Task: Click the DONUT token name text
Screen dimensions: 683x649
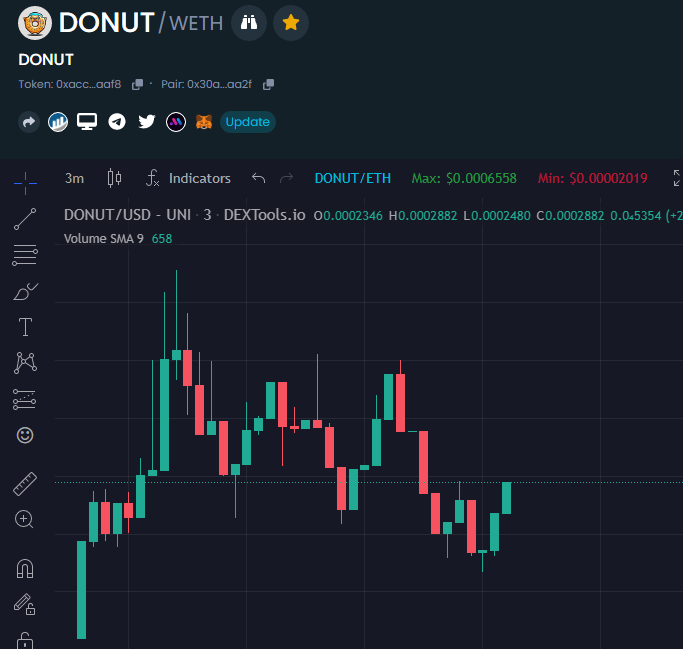Action: [46, 60]
